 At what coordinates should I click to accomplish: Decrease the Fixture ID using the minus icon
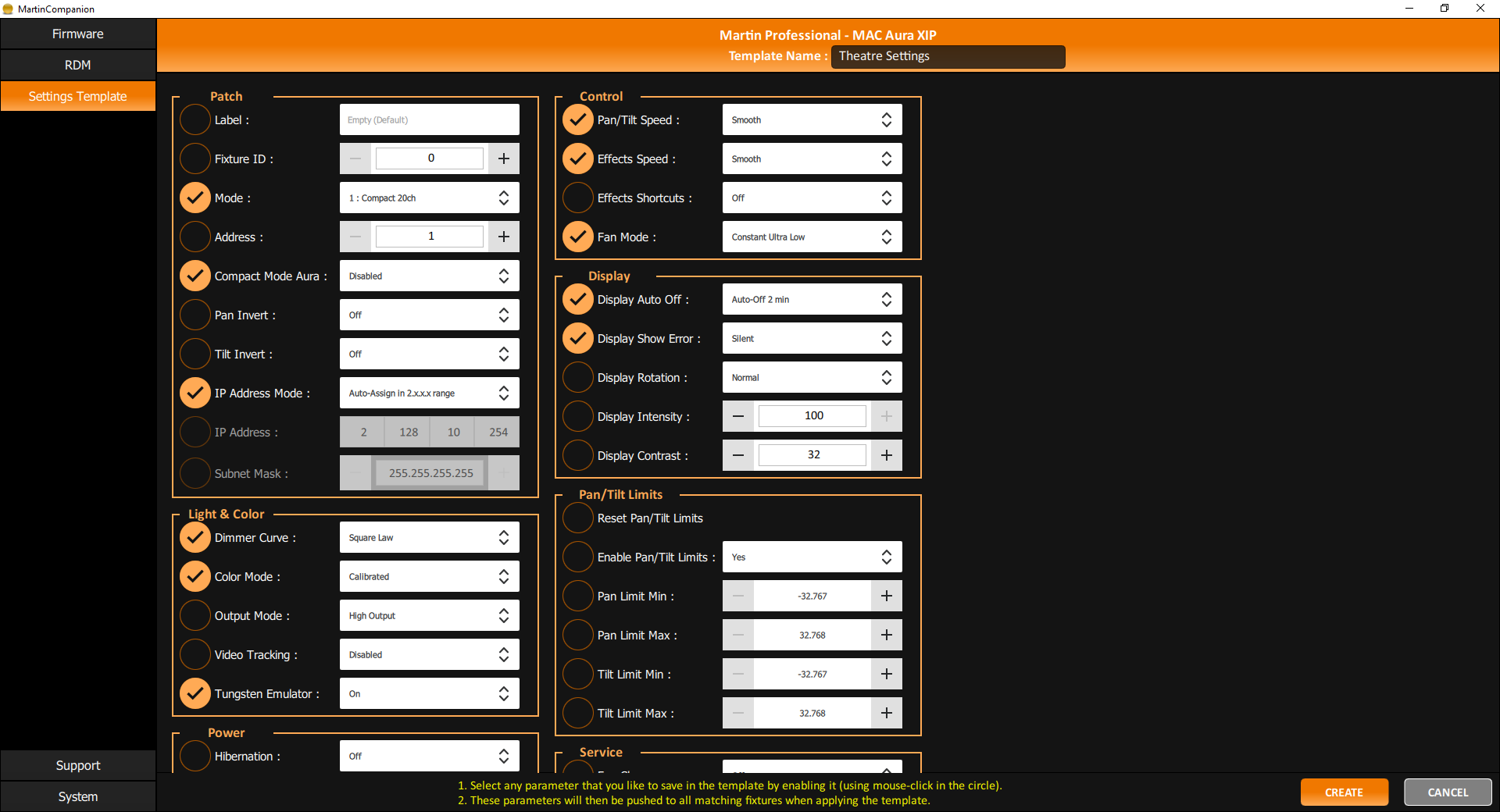pos(355,158)
